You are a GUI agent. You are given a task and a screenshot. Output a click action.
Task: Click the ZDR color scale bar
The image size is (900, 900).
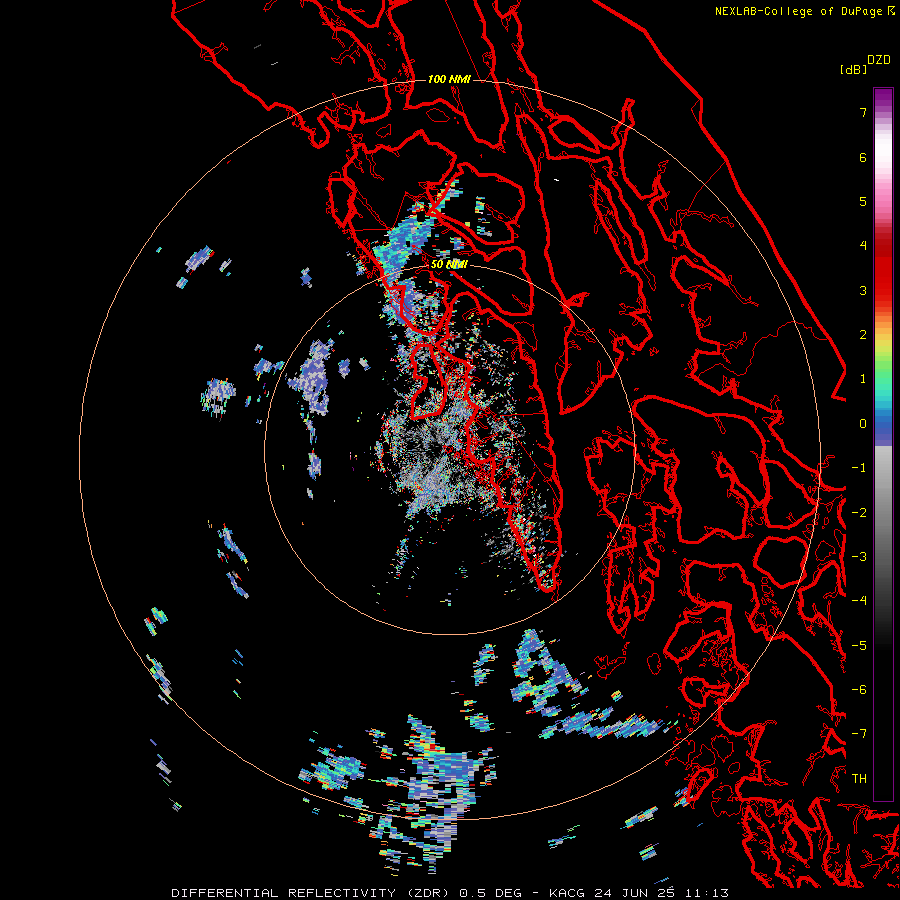coord(883,444)
